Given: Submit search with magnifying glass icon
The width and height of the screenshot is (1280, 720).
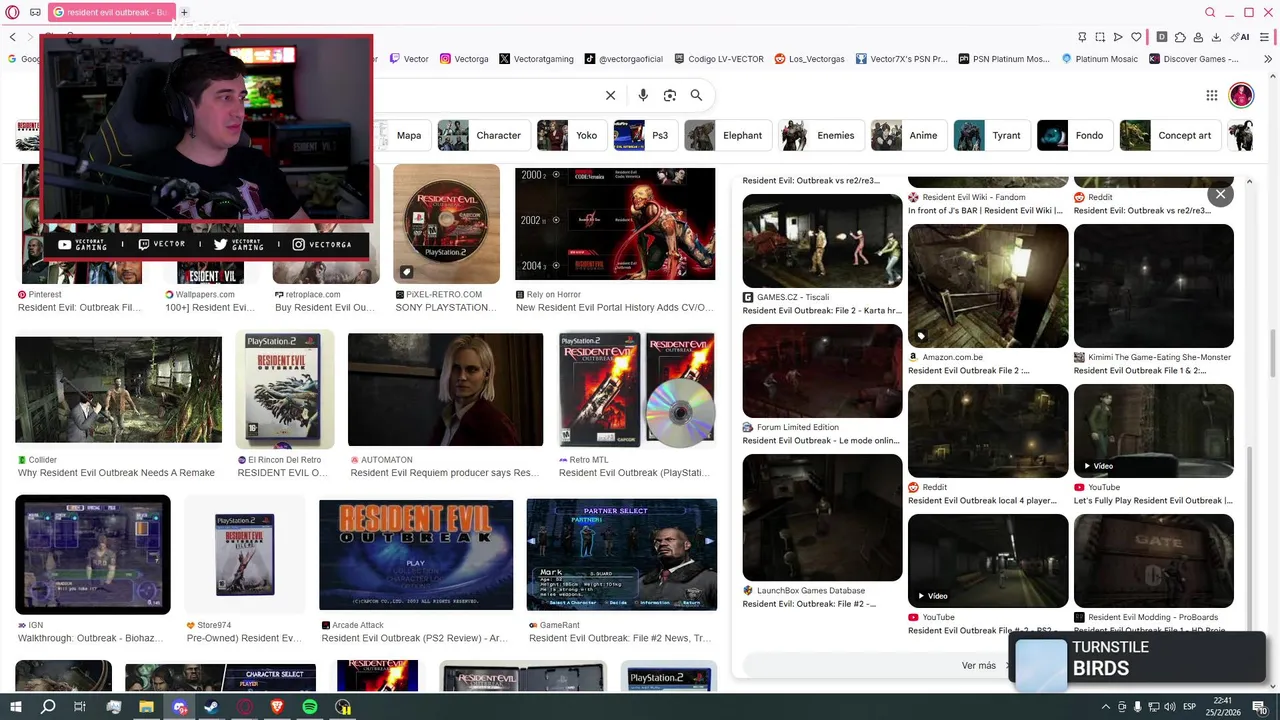Looking at the screenshot, I should pyautogui.click(x=696, y=95).
